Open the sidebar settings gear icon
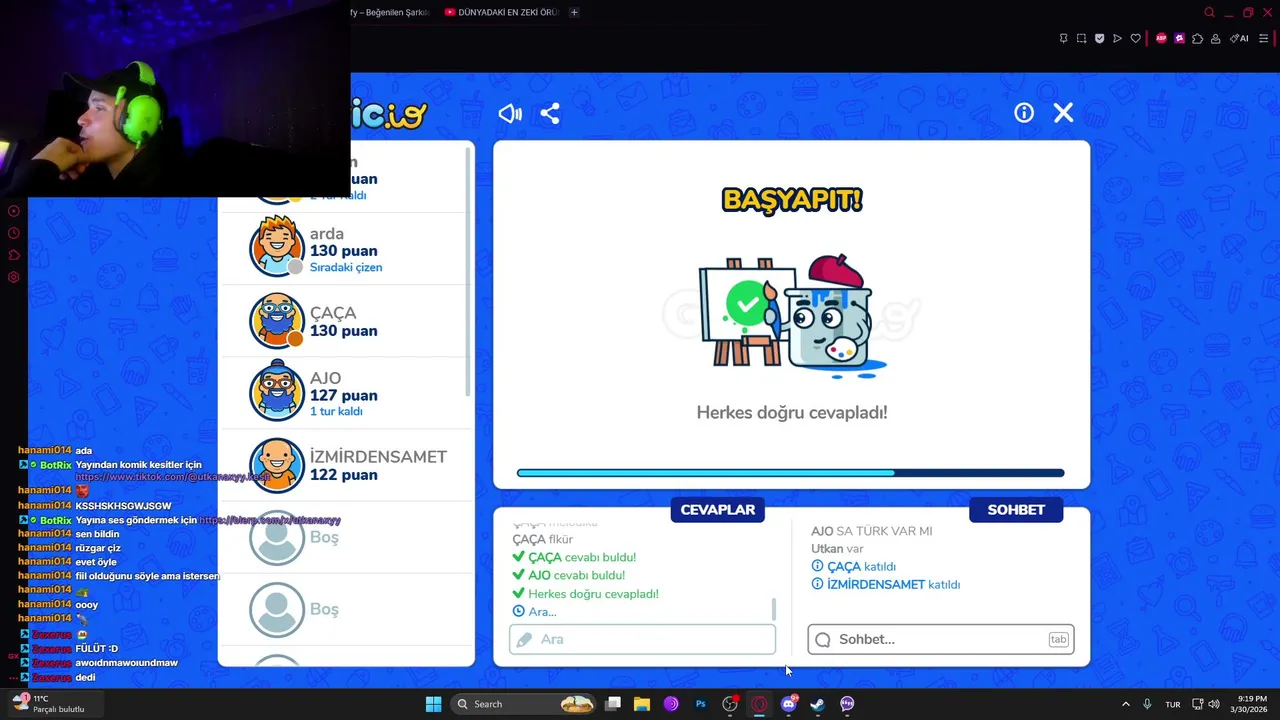The height and width of the screenshot is (720, 1280). (14, 277)
